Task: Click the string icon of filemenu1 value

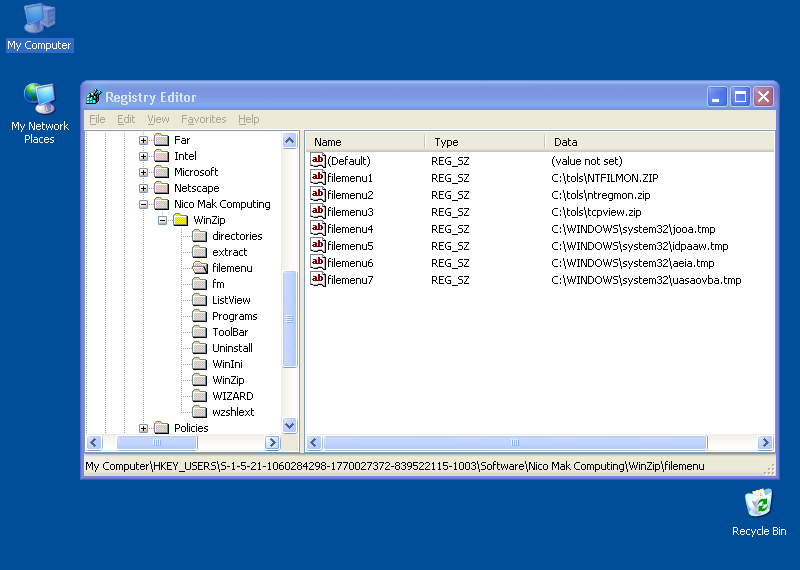Action: [x=318, y=177]
